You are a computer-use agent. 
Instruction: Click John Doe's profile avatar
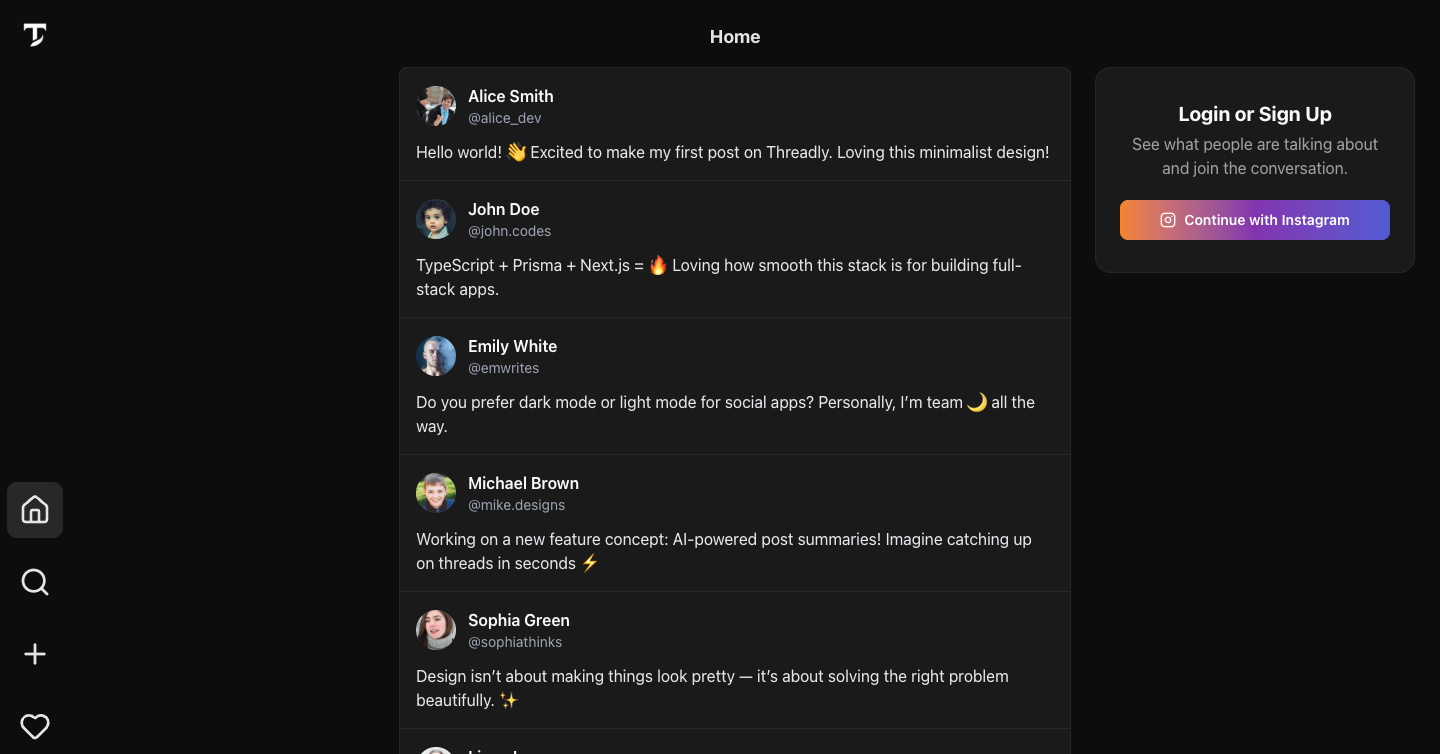pyautogui.click(x=436, y=219)
